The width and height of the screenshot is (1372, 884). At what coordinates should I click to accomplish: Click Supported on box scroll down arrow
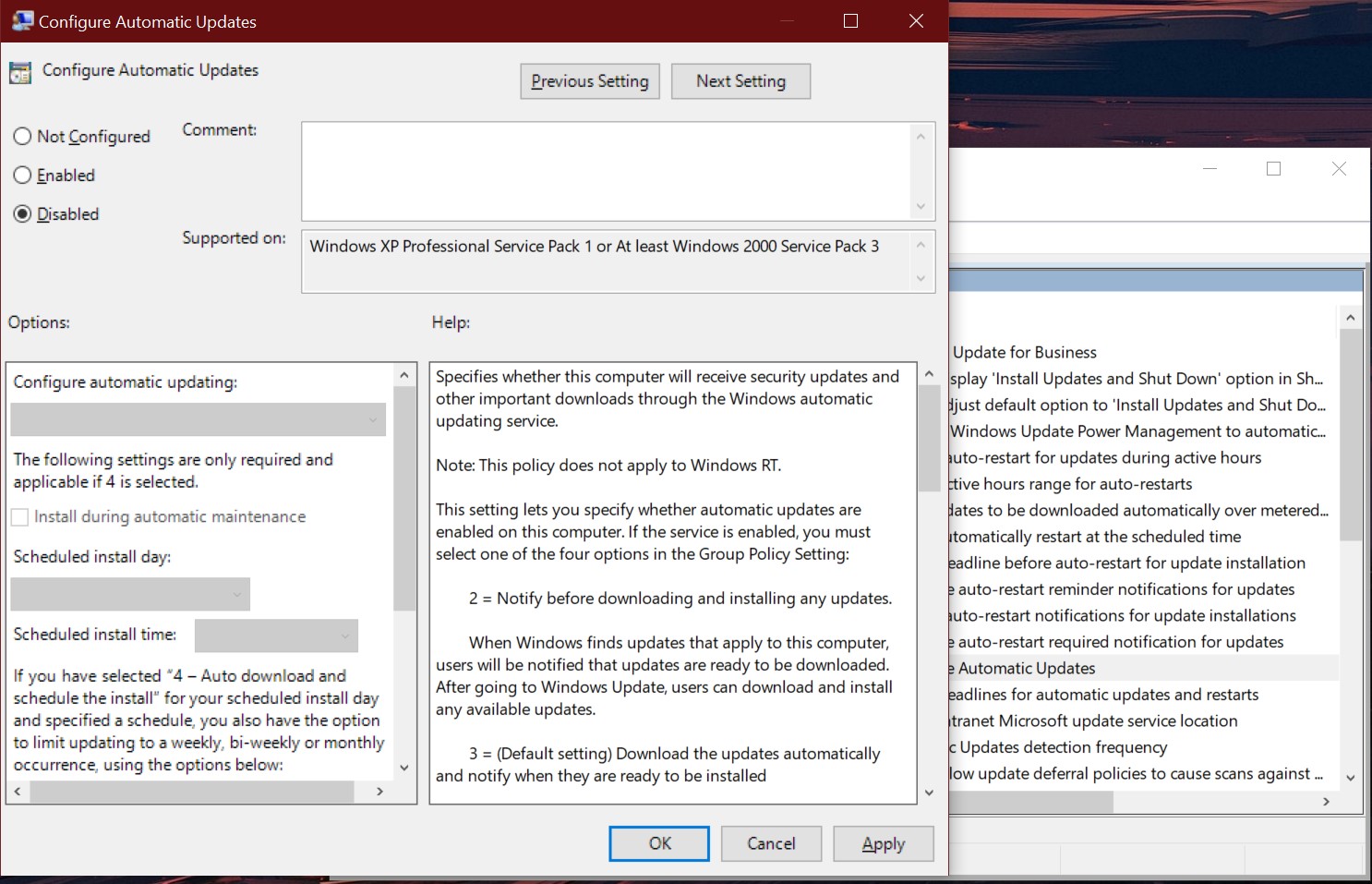[921, 278]
